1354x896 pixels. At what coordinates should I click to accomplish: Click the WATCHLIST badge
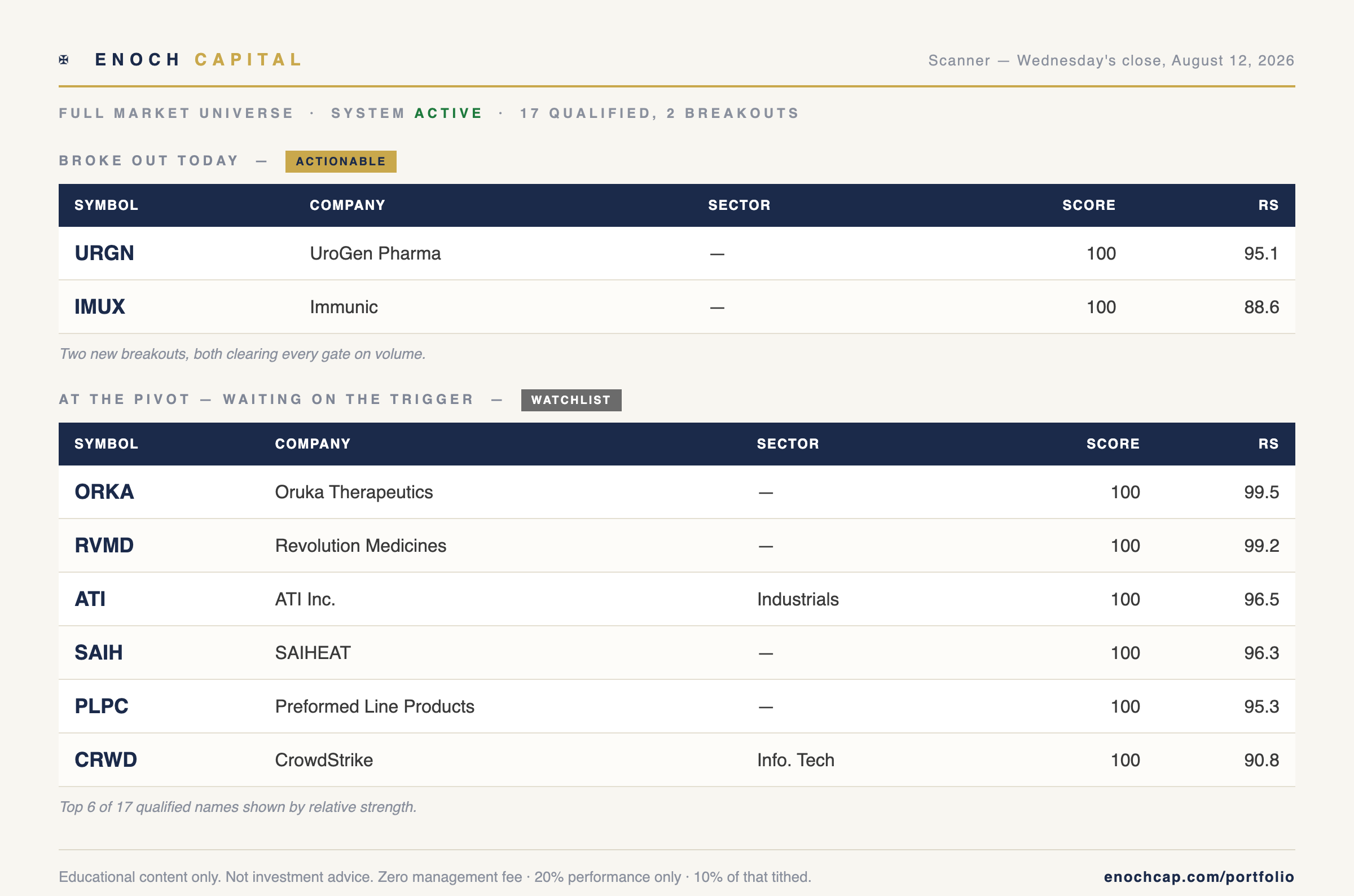[571, 400]
